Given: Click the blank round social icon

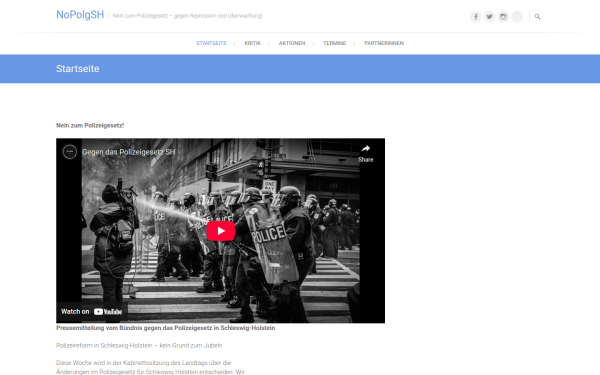Looking at the screenshot, I should coord(517,16).
